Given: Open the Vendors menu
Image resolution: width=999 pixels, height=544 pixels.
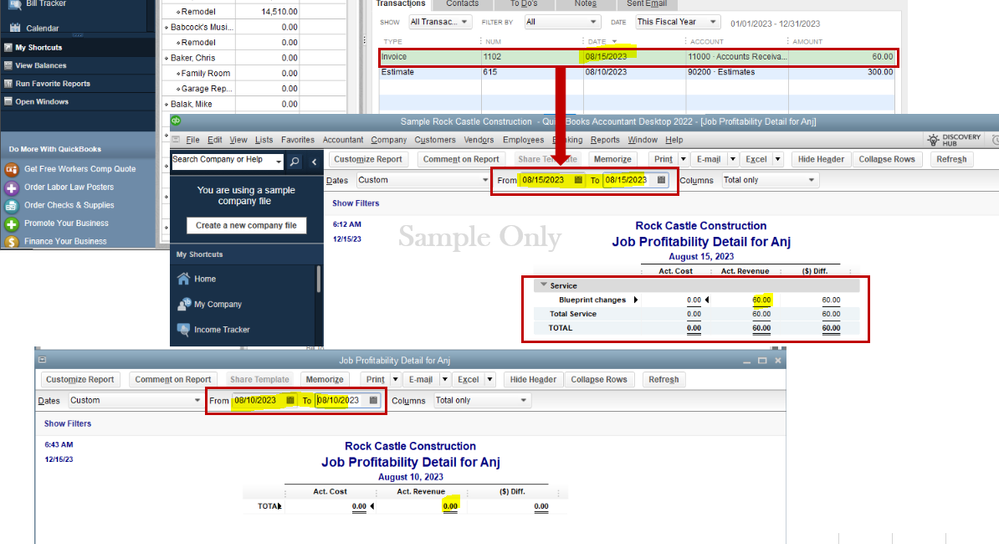Looking at the screenshot, I should click(478, 140).
